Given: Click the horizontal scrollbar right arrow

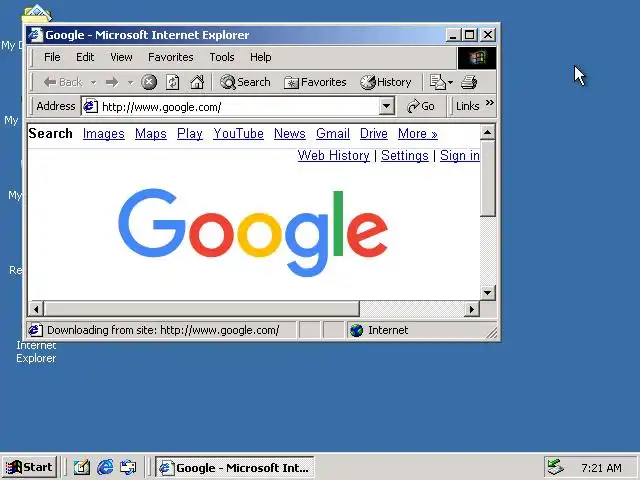Looking at the screenshot, I should point(472,309).
